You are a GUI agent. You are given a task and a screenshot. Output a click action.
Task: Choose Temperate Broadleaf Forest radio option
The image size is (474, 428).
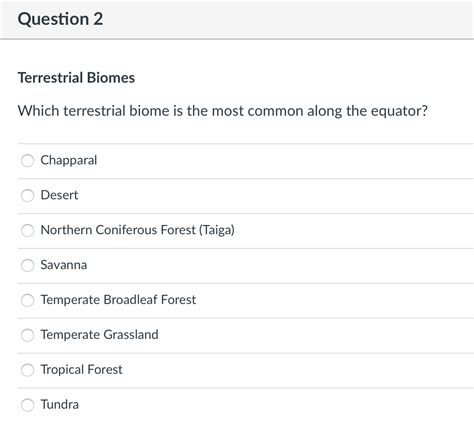(x=27, y=300)
